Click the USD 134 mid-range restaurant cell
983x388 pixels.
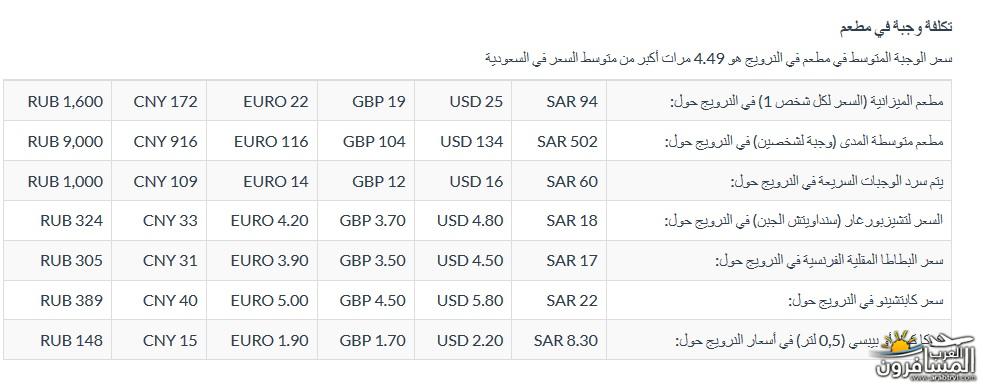click(x=463, y=141)
